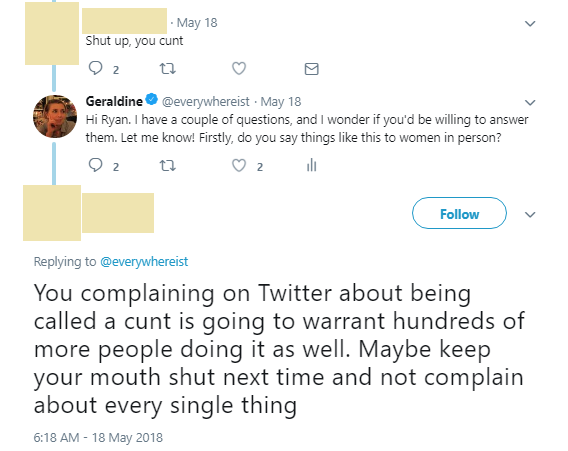The height and width of the screenshot is (451, 568).
Task: Click the Geraldine display name
Action: pos(114,101)
